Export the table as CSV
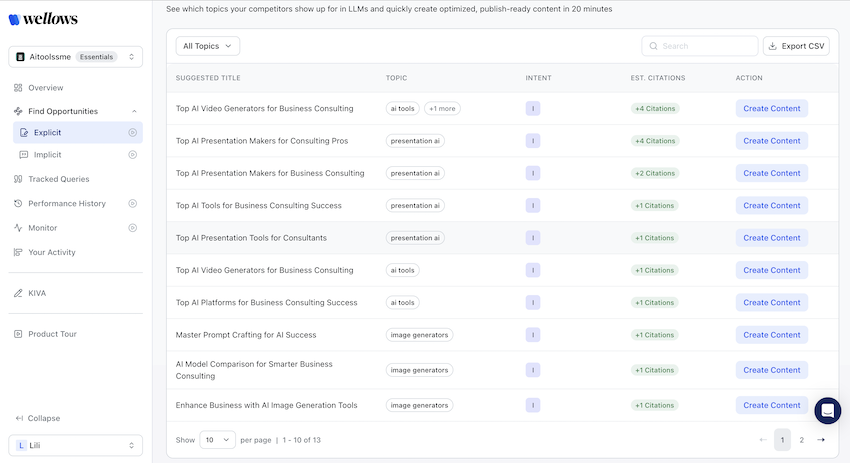 pyautogui.click(x=796, y=46)
